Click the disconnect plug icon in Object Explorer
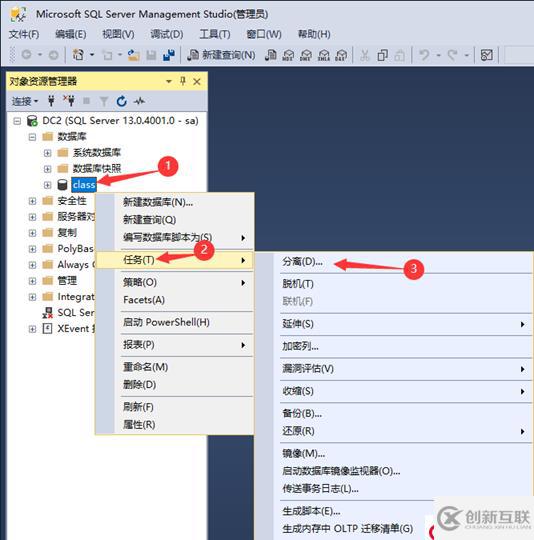 click(69, 101)
